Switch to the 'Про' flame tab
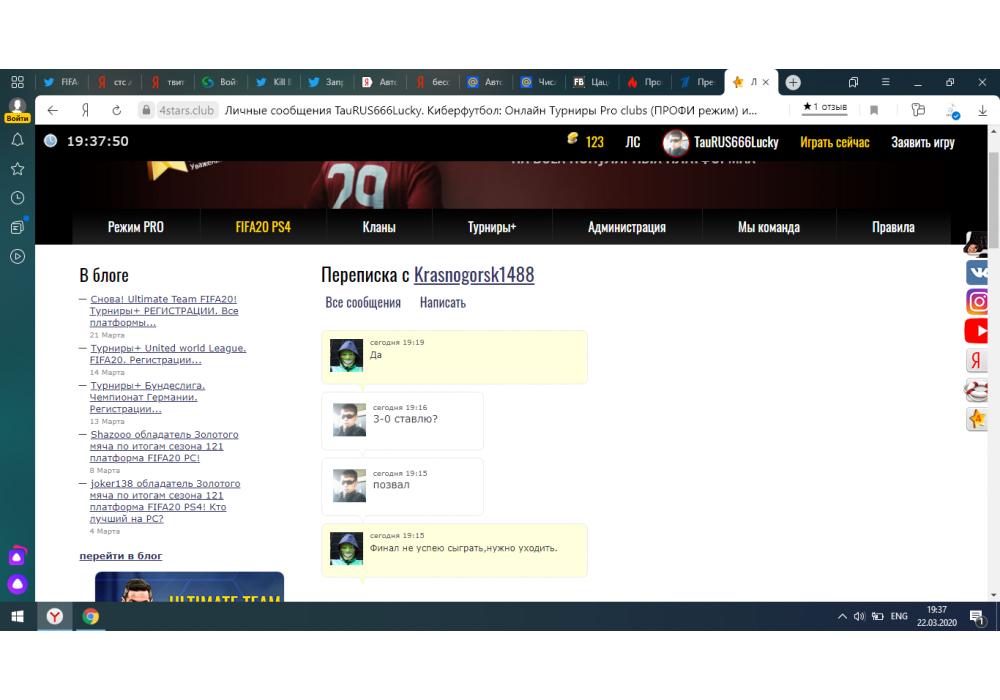This screenshot has width=1000, height=700. 645,82
